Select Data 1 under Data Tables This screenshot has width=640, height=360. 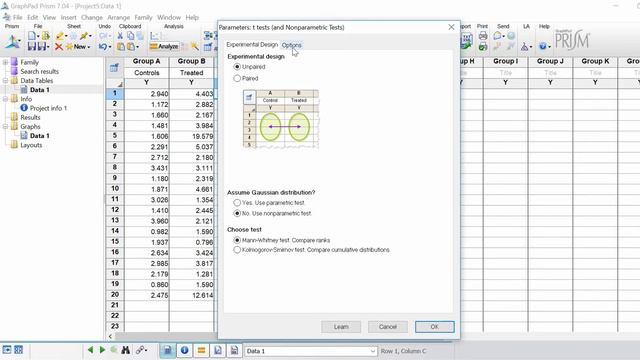pyautogui.click(x=40, y=90)
